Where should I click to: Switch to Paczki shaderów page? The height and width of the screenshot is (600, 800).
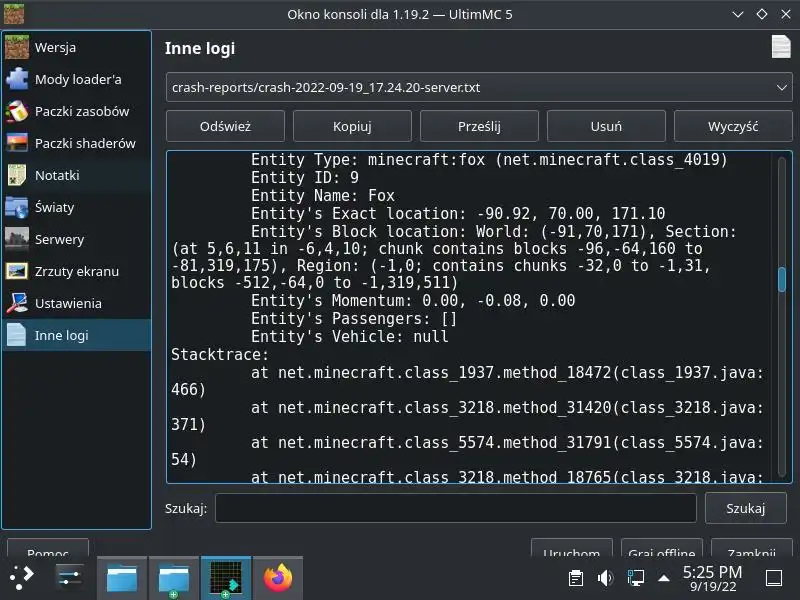(77, 143)
